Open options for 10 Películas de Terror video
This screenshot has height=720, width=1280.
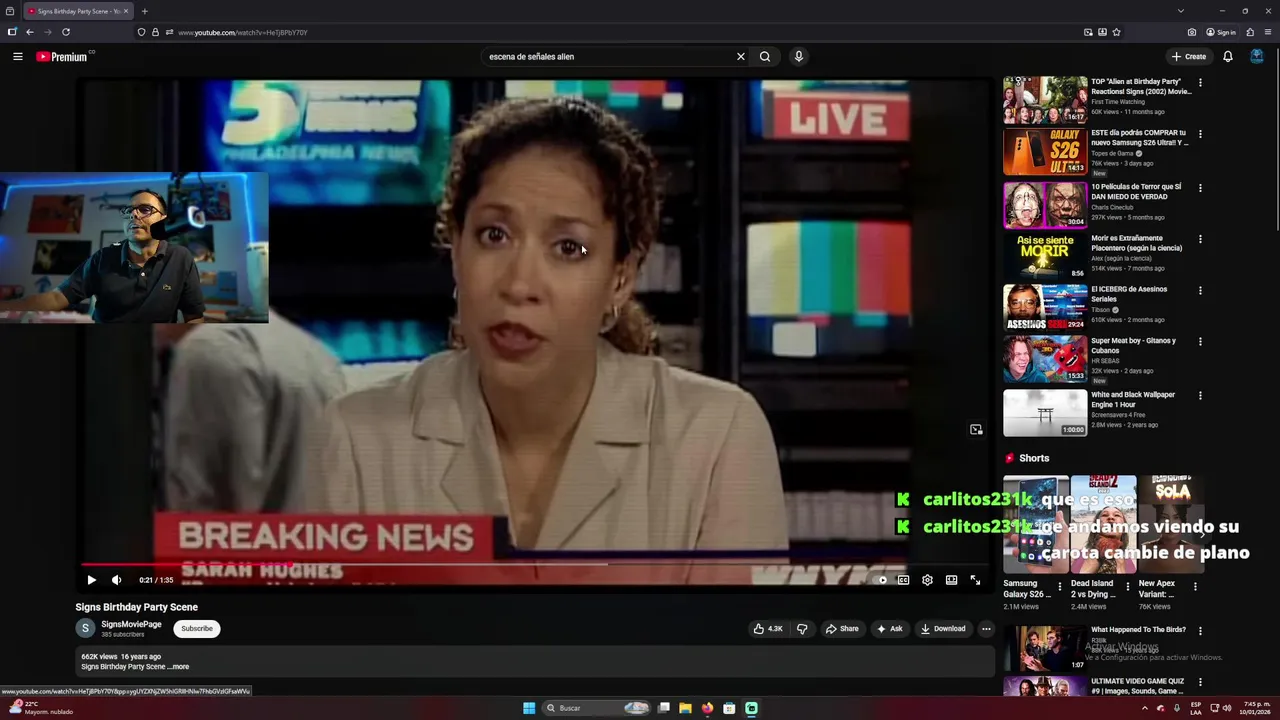[1200, 188]
